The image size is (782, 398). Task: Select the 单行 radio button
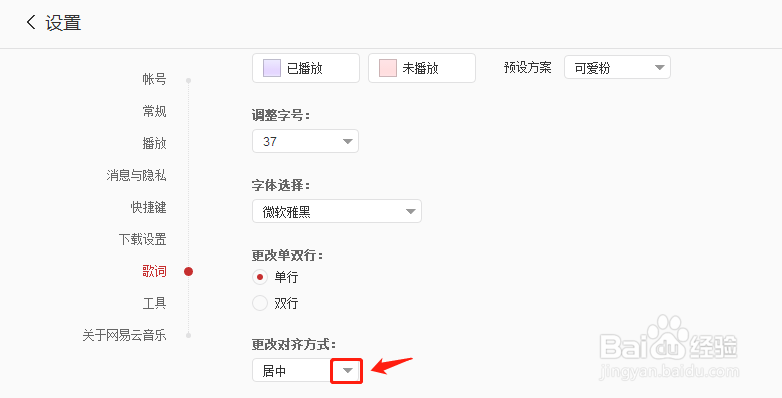[x=260, y=277]
